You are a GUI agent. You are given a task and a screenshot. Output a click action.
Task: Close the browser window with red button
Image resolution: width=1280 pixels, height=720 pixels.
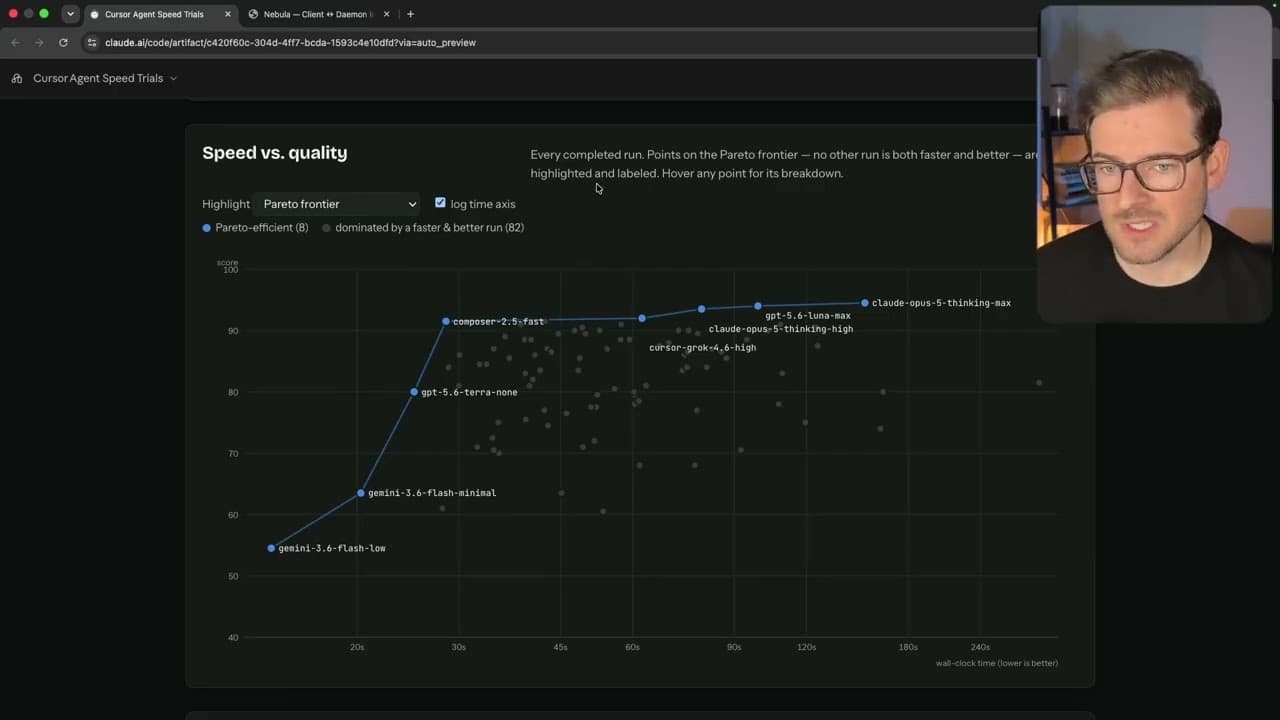point(13,14)
